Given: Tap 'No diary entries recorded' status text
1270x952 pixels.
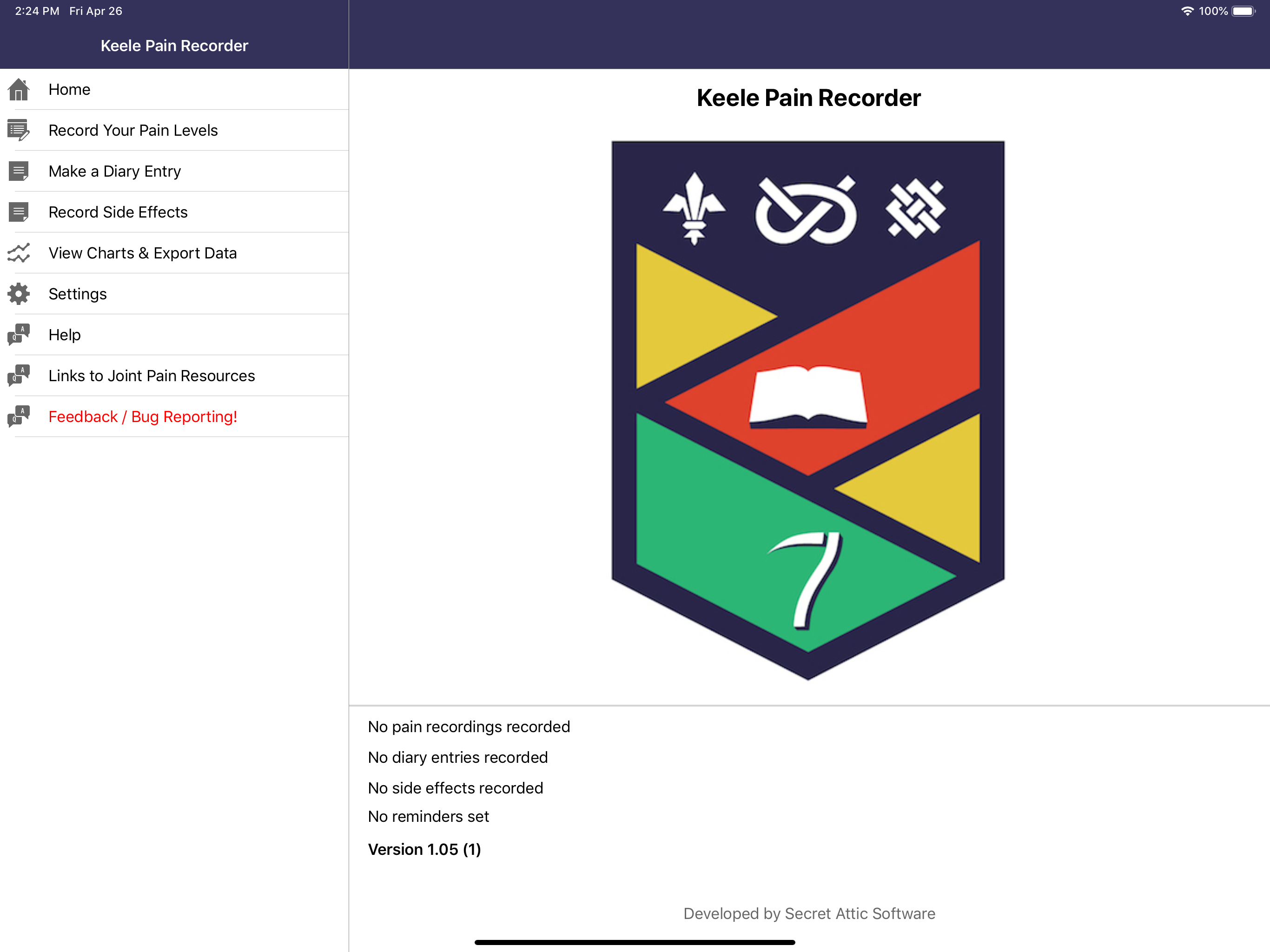Looking at the screenshot, I should (x=457, y=757).
